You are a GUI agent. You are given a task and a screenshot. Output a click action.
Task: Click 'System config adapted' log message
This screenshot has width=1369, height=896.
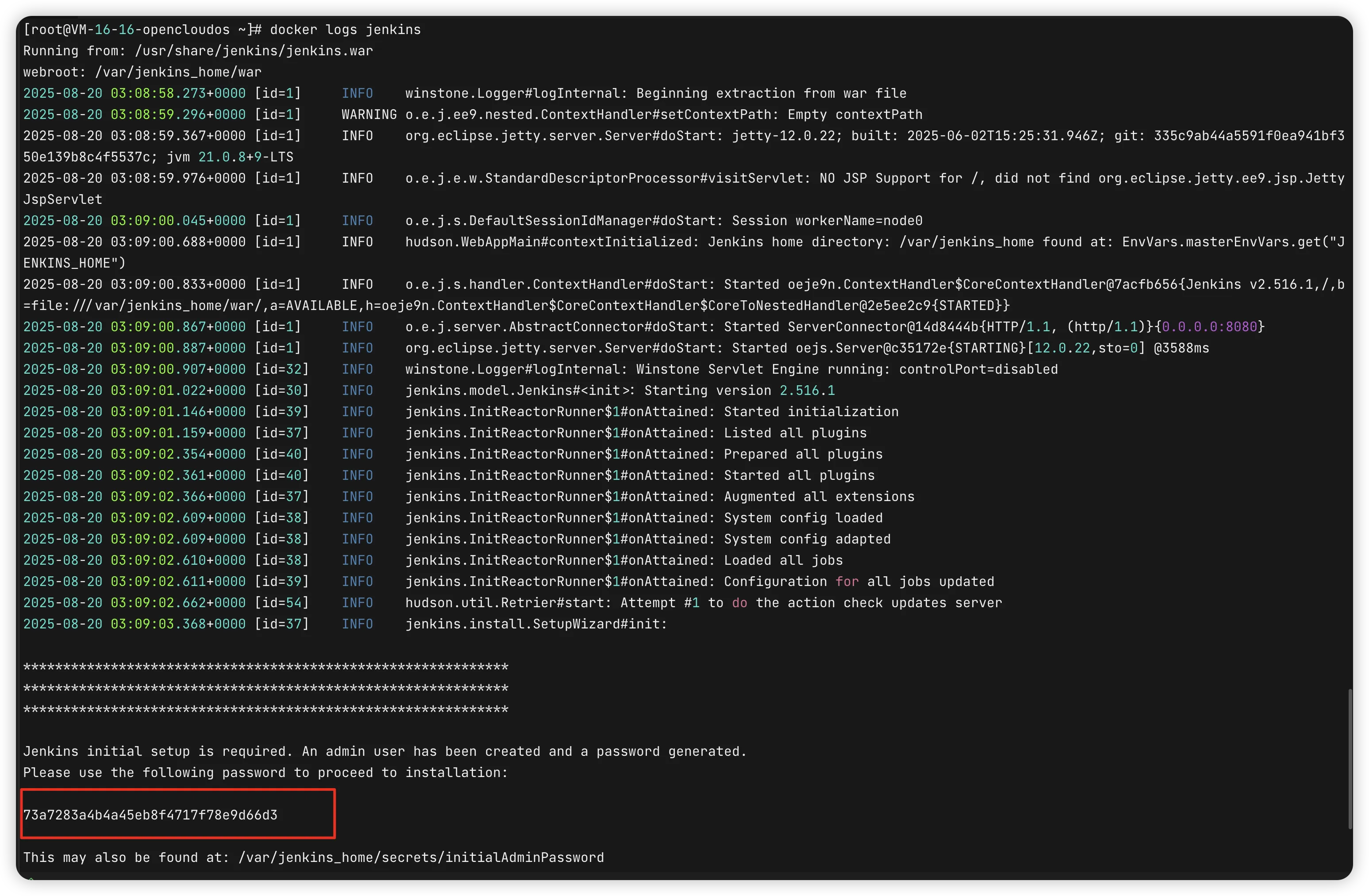(807, 540)
